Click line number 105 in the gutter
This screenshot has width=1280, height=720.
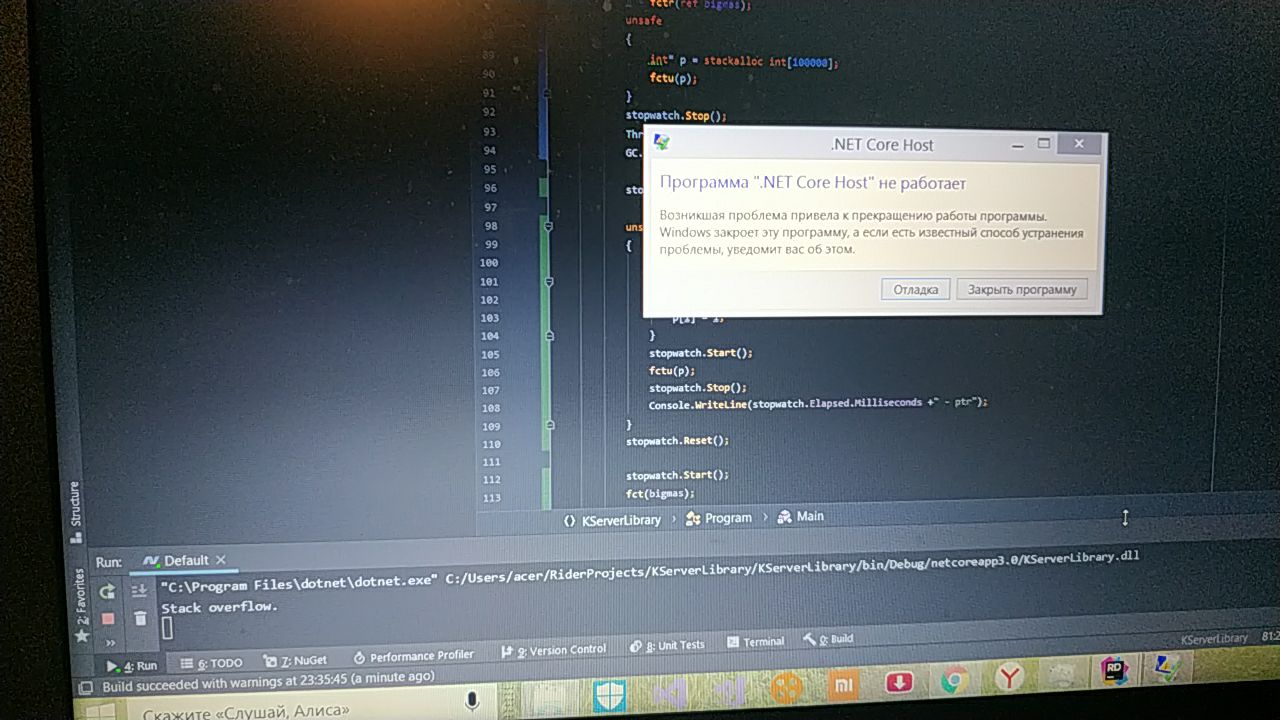[490, 355]
